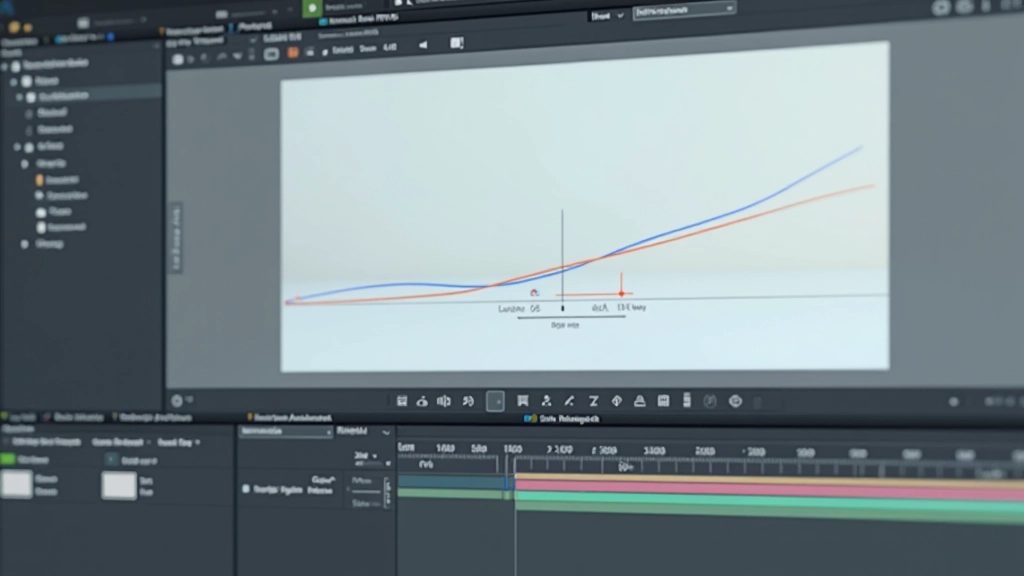1024x576 pixels.
Task: Click the swirl icon in the viewer's bottom toolbar
Action: 468,401
